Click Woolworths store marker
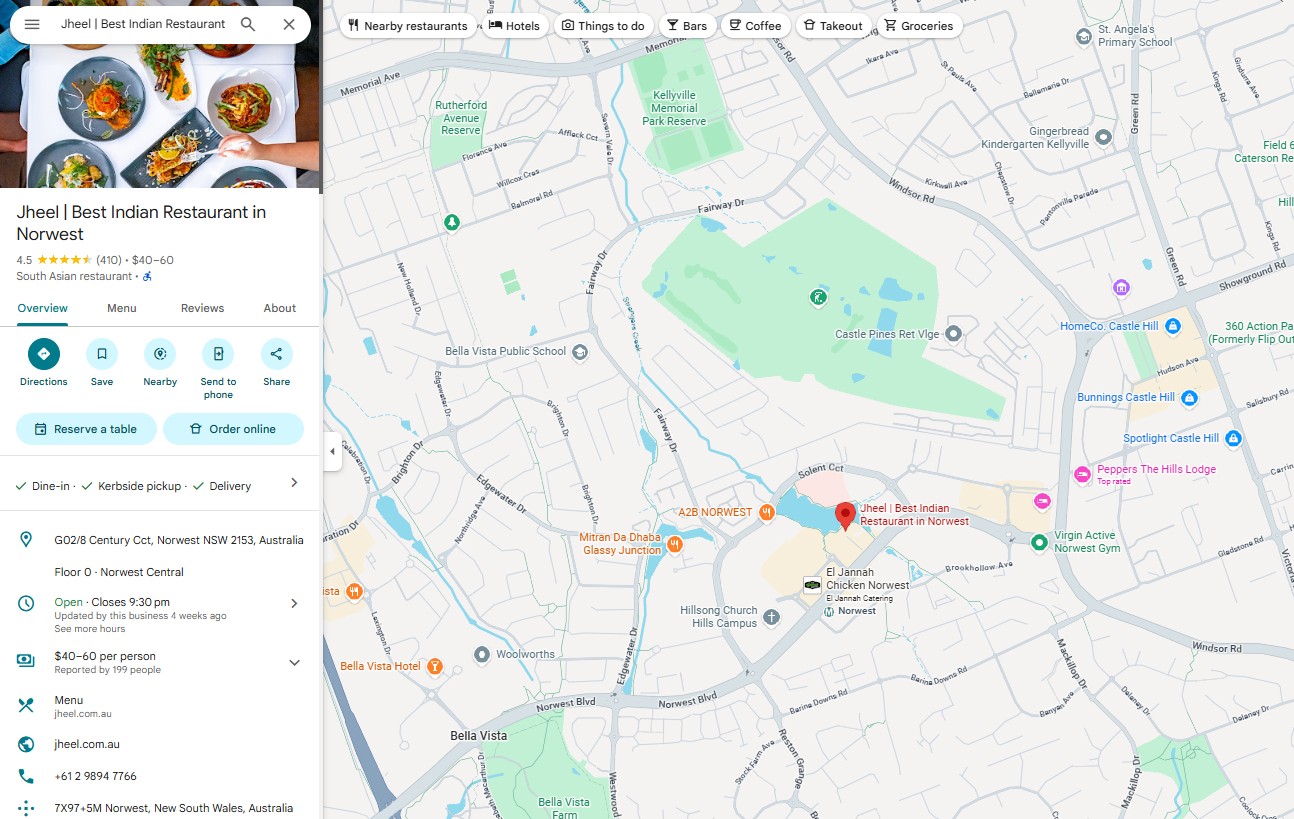1294x819 pixels. click(x=482, y=655)
